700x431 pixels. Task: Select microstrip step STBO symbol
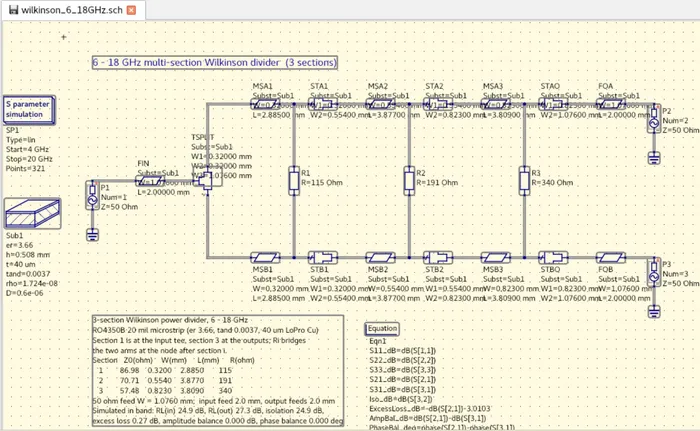tap(553, 258)
